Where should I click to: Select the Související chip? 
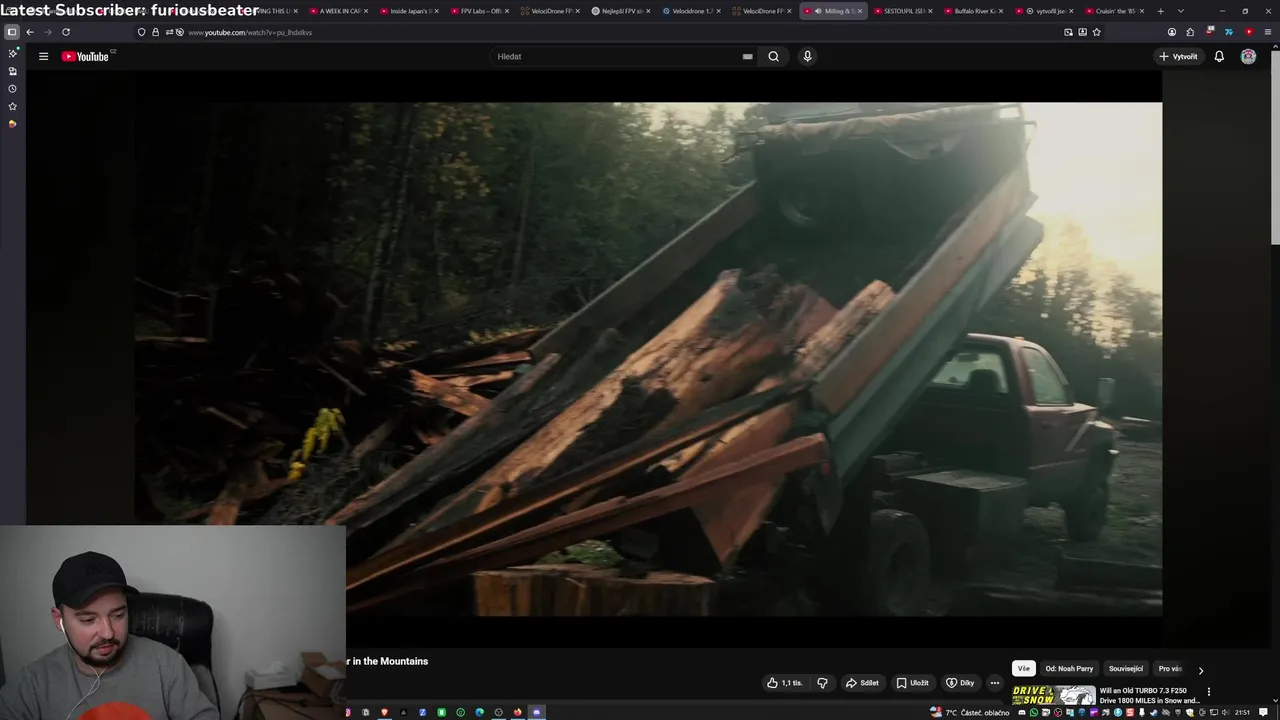point(1125,668)
